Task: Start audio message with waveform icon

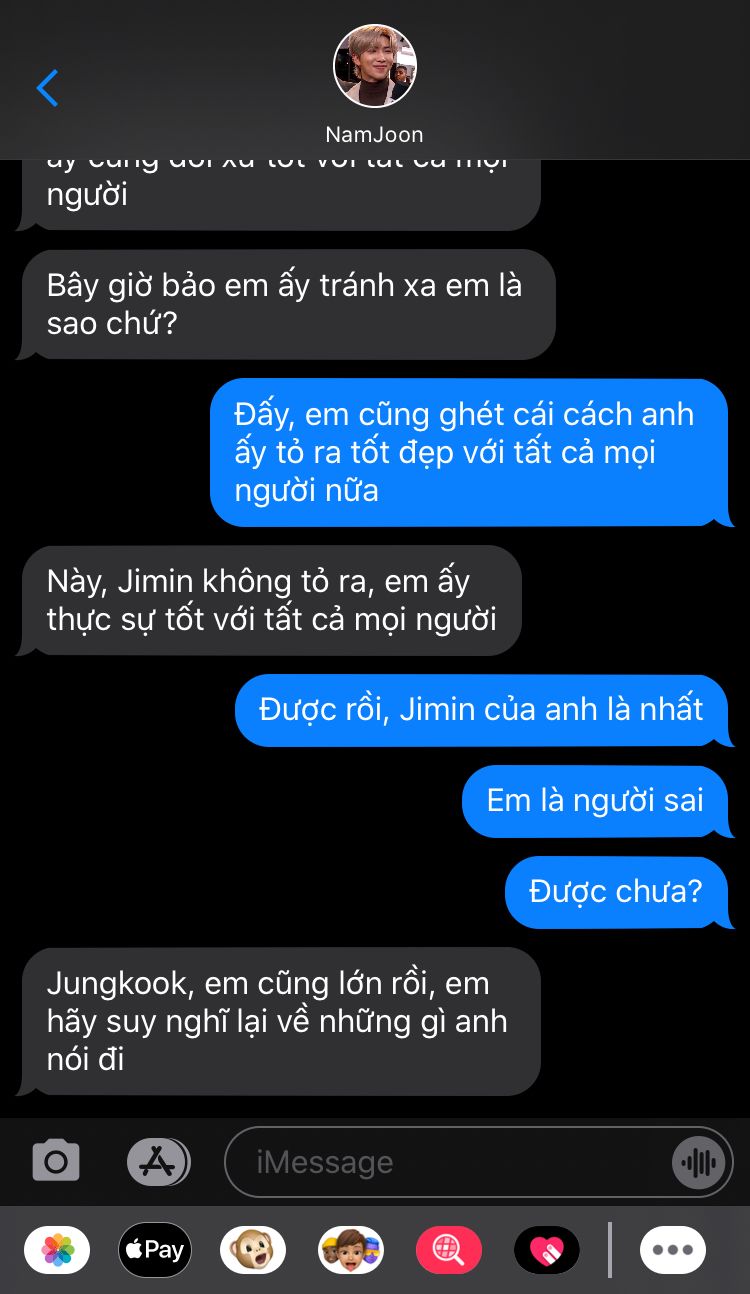Action: [x=698, y=1162]
